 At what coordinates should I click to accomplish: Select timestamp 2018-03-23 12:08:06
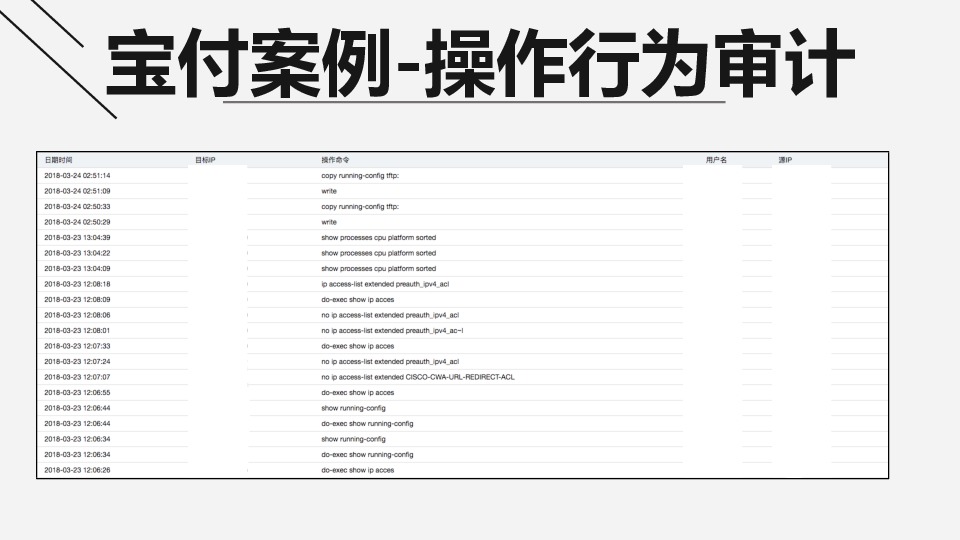[x=77, y=315]
